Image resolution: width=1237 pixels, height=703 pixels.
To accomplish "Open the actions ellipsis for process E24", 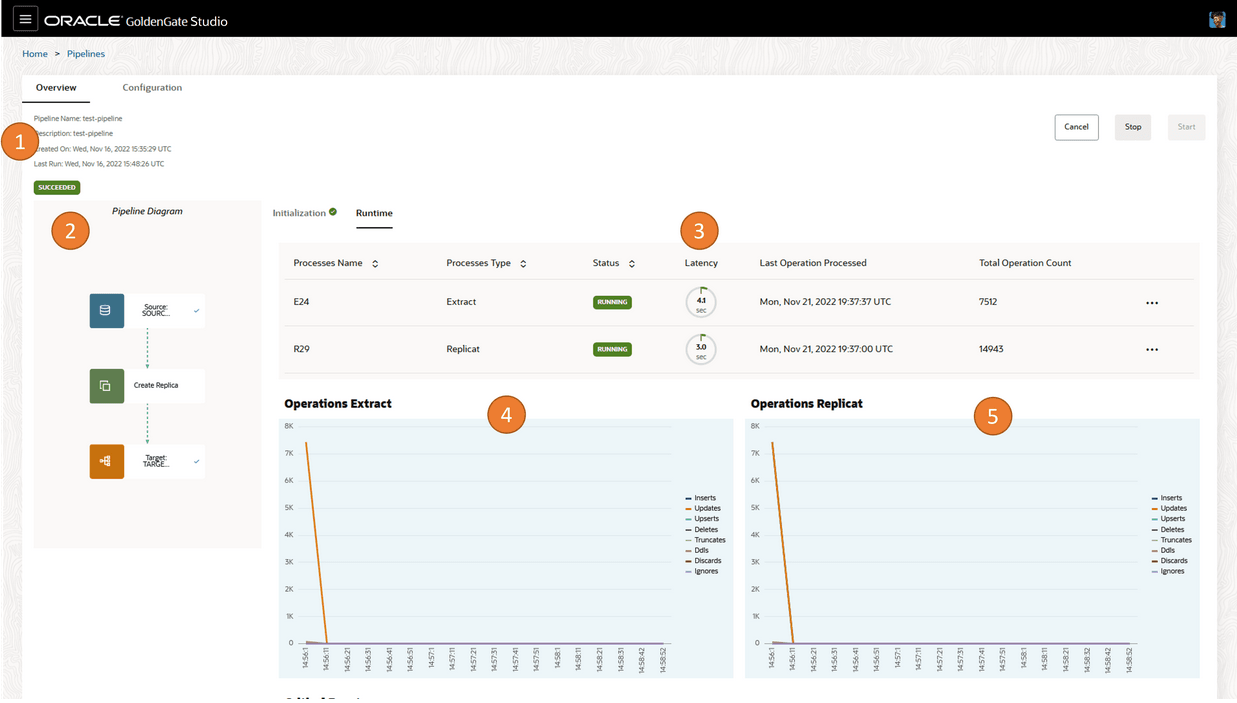I will 1152,301.
